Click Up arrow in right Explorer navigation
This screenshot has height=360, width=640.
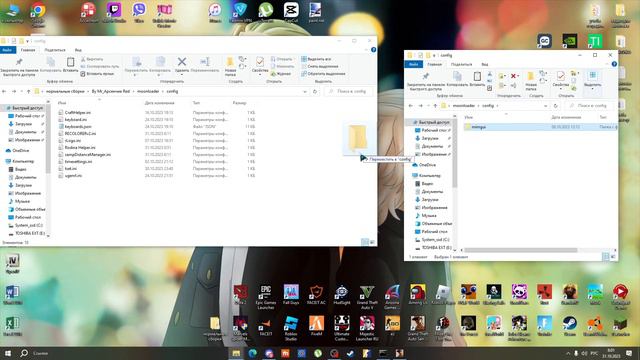coord(435,106)
